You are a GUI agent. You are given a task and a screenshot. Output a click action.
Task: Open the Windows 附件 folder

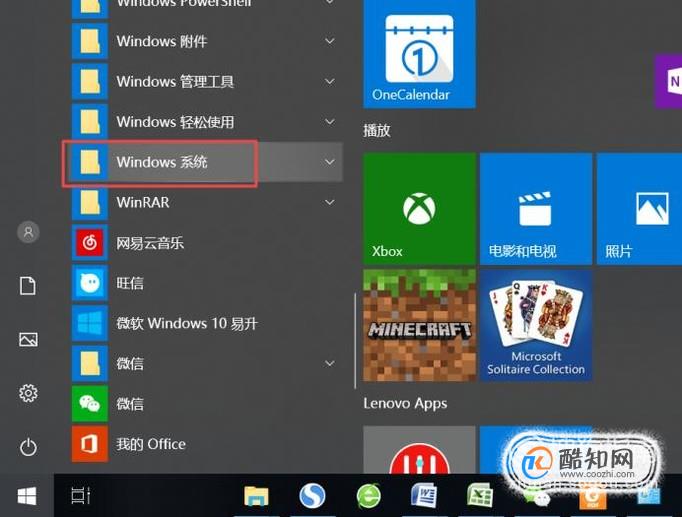pos(207,41)
